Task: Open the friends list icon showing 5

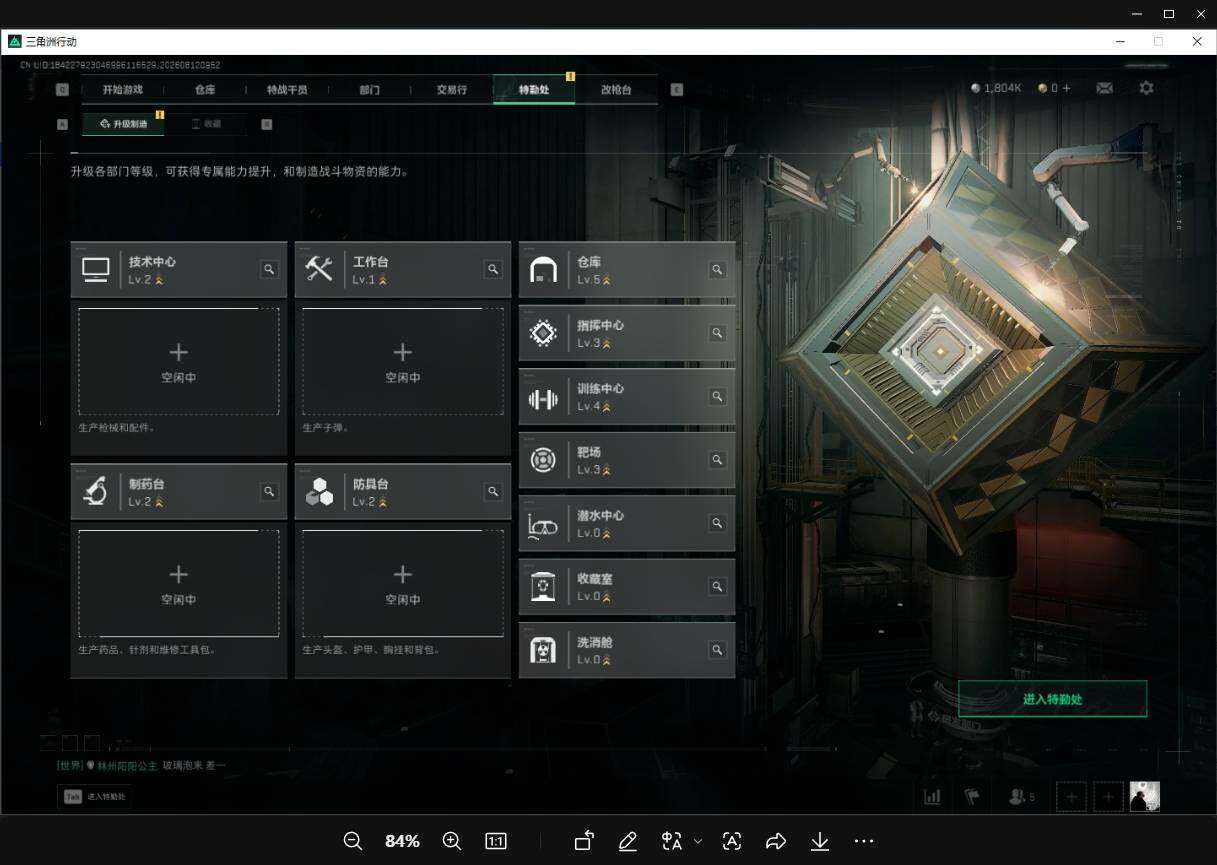Action: pos(1021,797)
